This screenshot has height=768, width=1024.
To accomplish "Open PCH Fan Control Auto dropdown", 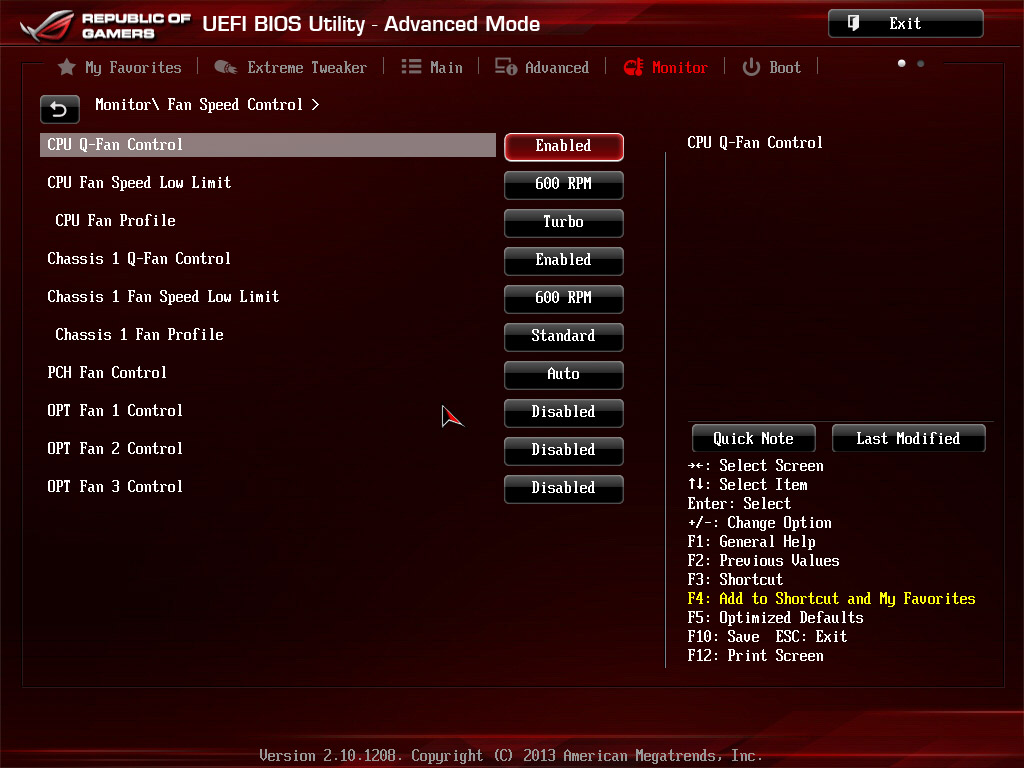I will [x=564, y=374].
